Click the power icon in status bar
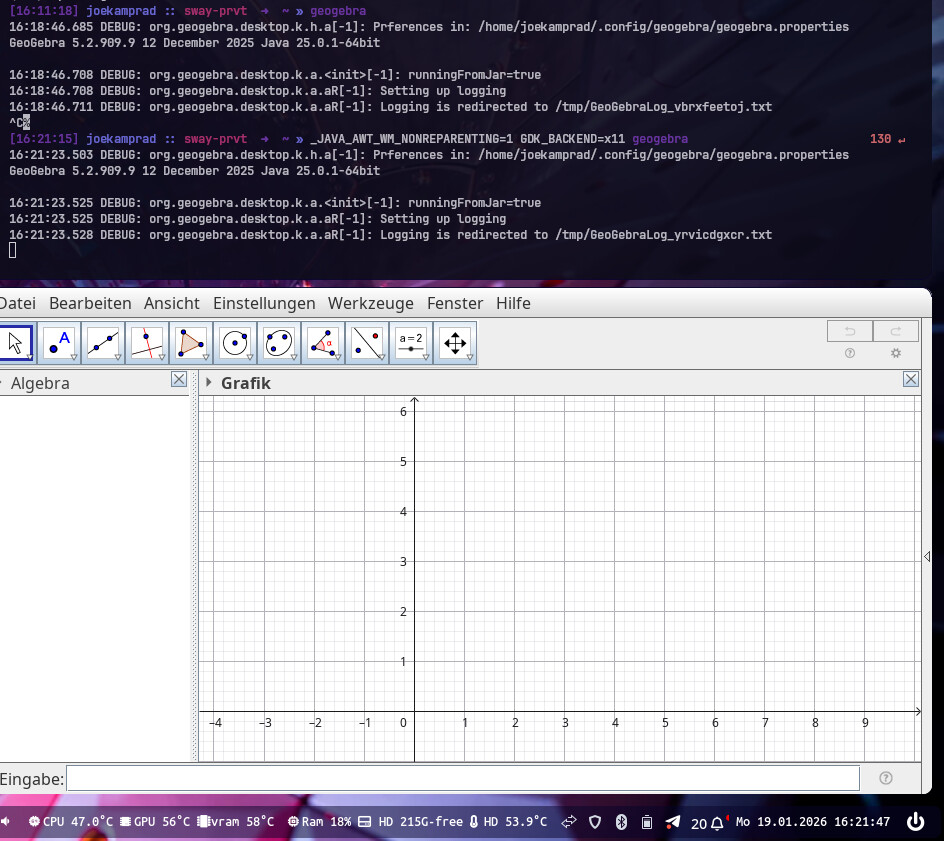Screen dimensions: 944x841 tap(915, 822)
